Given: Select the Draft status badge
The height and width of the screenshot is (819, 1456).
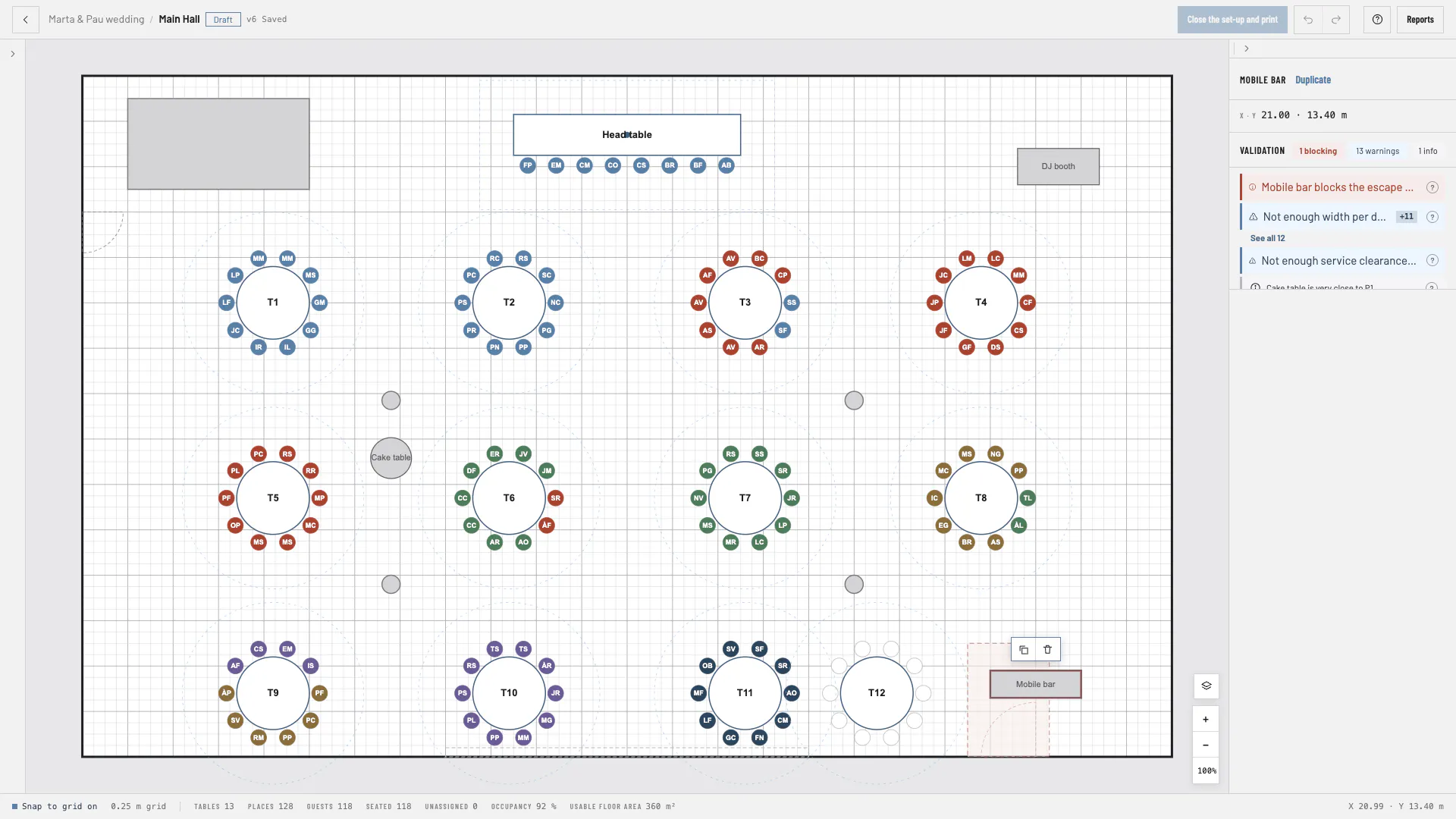Looking at the screenshot, I should tap(223, 20).
